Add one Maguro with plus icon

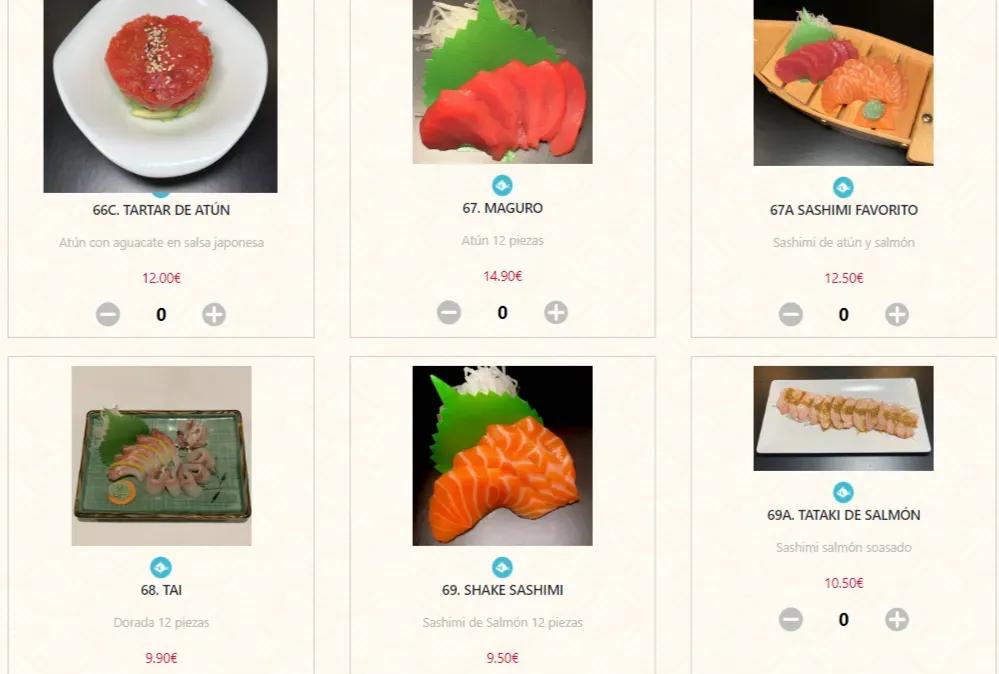coord(556,312)
